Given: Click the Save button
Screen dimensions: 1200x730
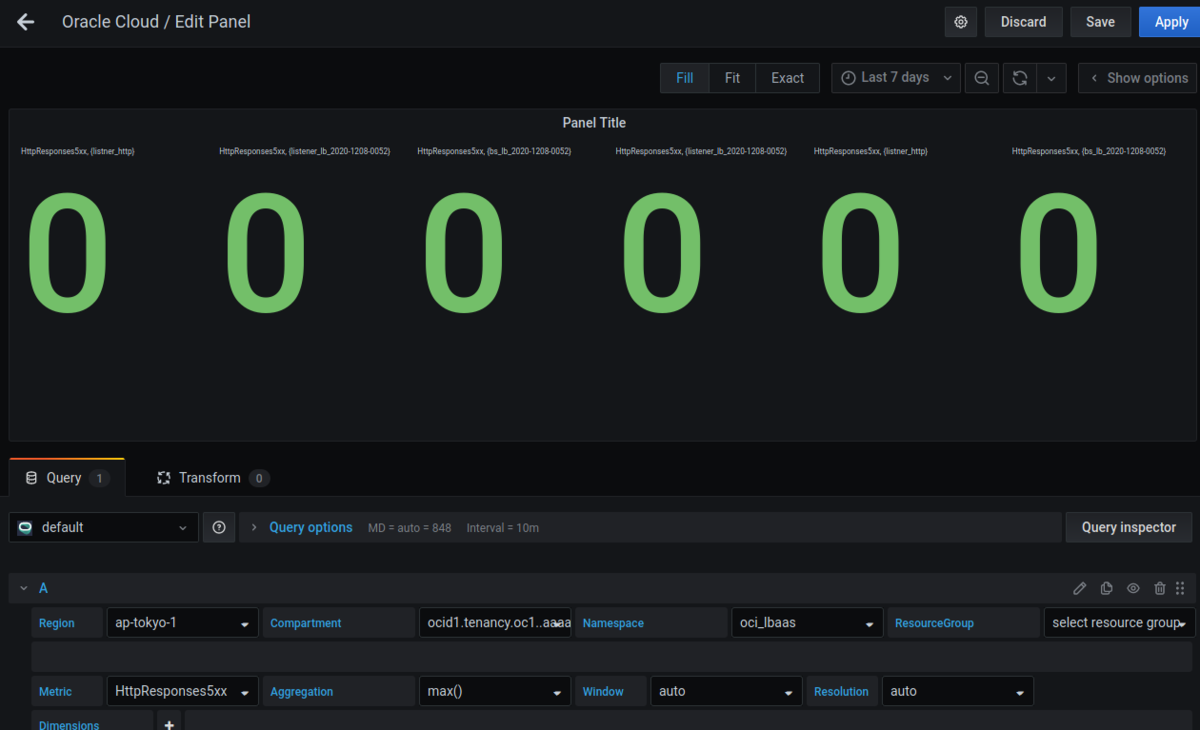Looking at the screenshot, I should click(1100, 22).
